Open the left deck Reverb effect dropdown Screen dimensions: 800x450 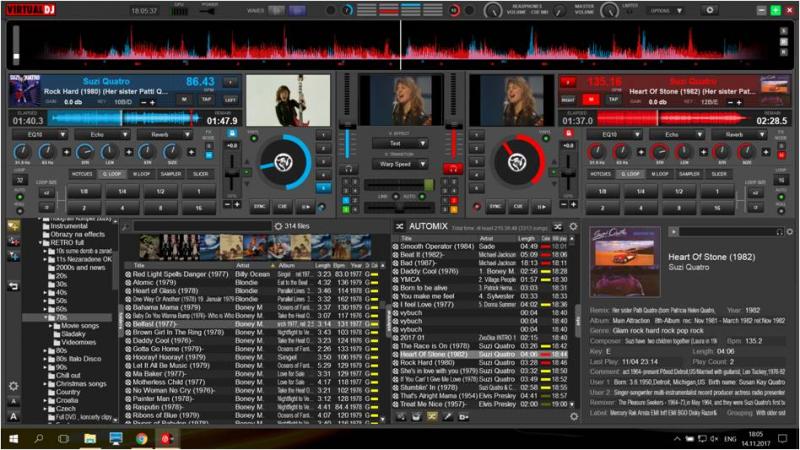point(164,135)
